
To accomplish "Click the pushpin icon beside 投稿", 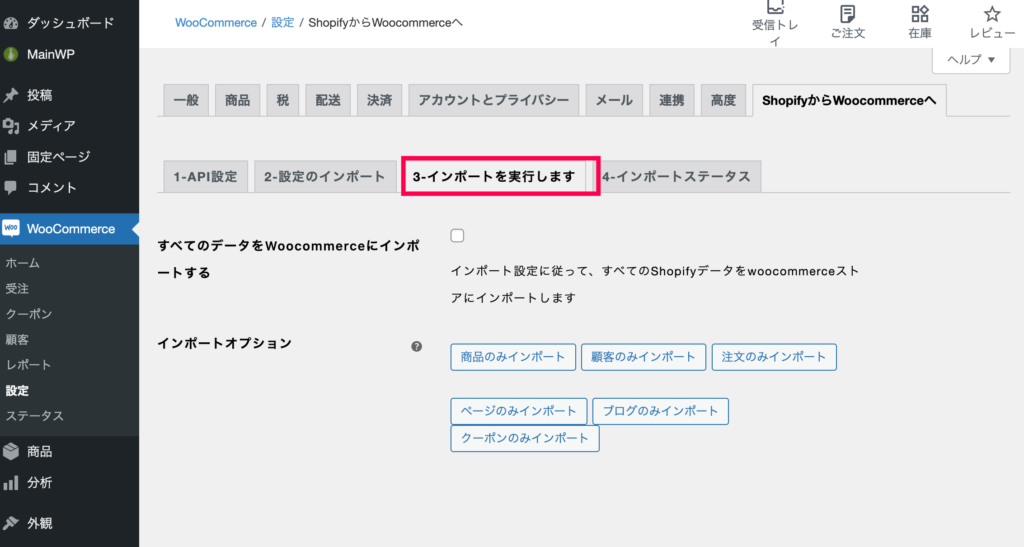I will (x=10, y=95).
